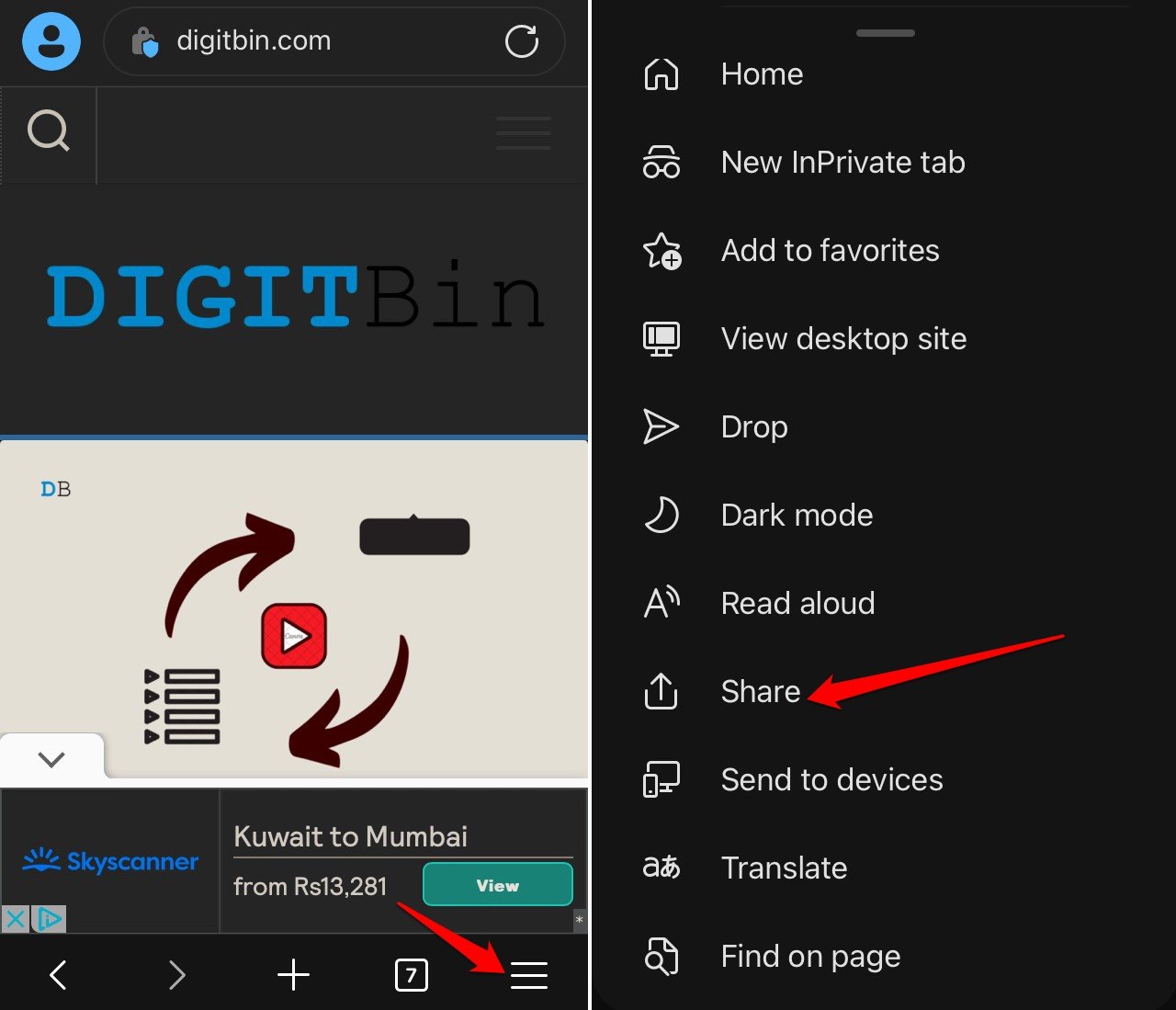Go forward with the right arrow
Viewport: 1176px width, 1010px height.
coord(177,975)
